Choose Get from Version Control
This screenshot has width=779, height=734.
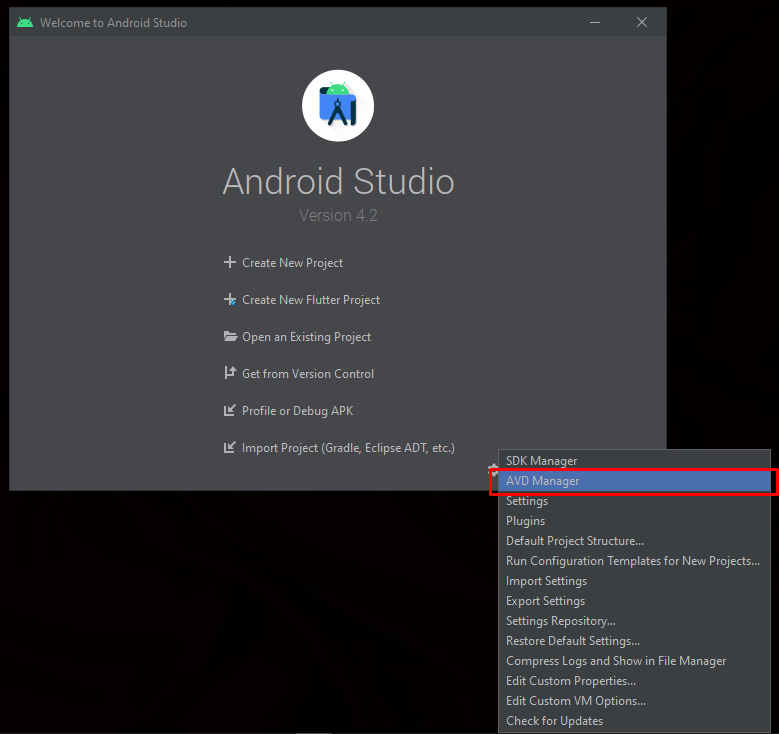308,374
